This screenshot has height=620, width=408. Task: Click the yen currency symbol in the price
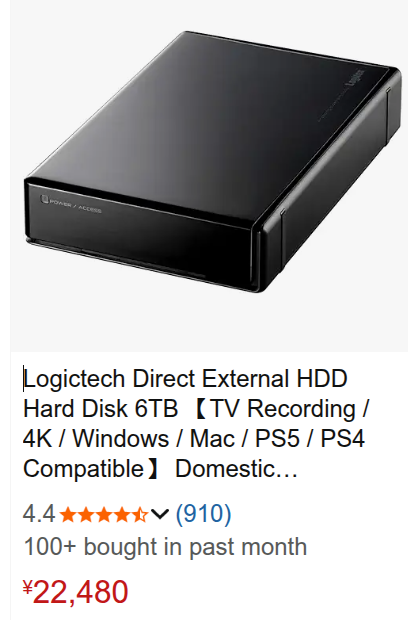tap(28, 588)
